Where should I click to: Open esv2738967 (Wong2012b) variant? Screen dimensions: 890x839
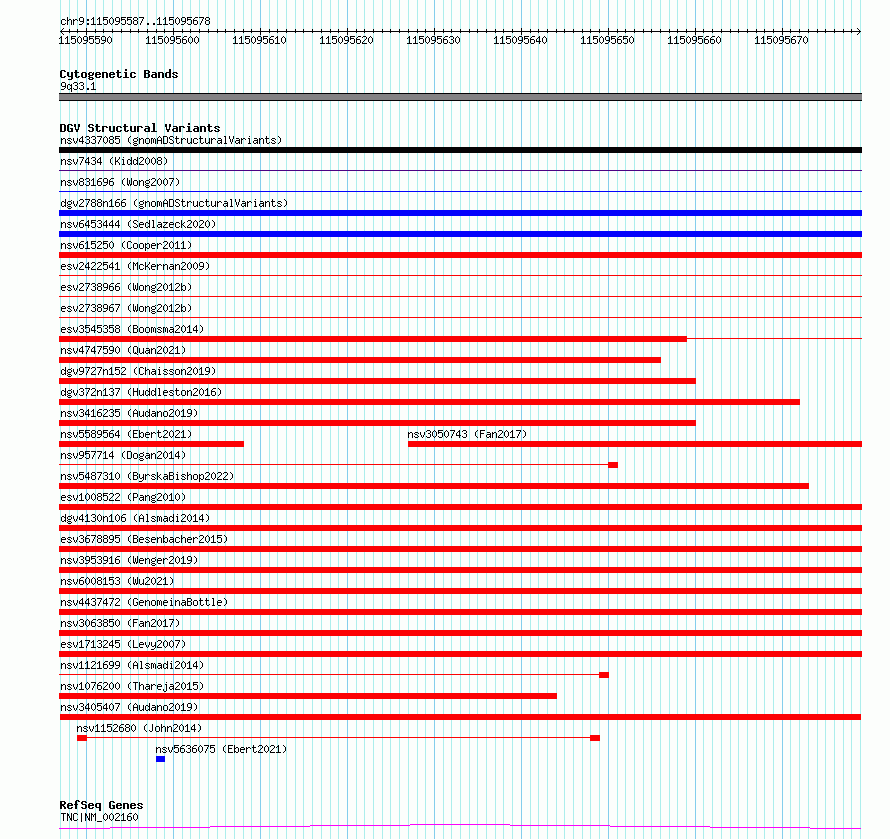point(126,308)
